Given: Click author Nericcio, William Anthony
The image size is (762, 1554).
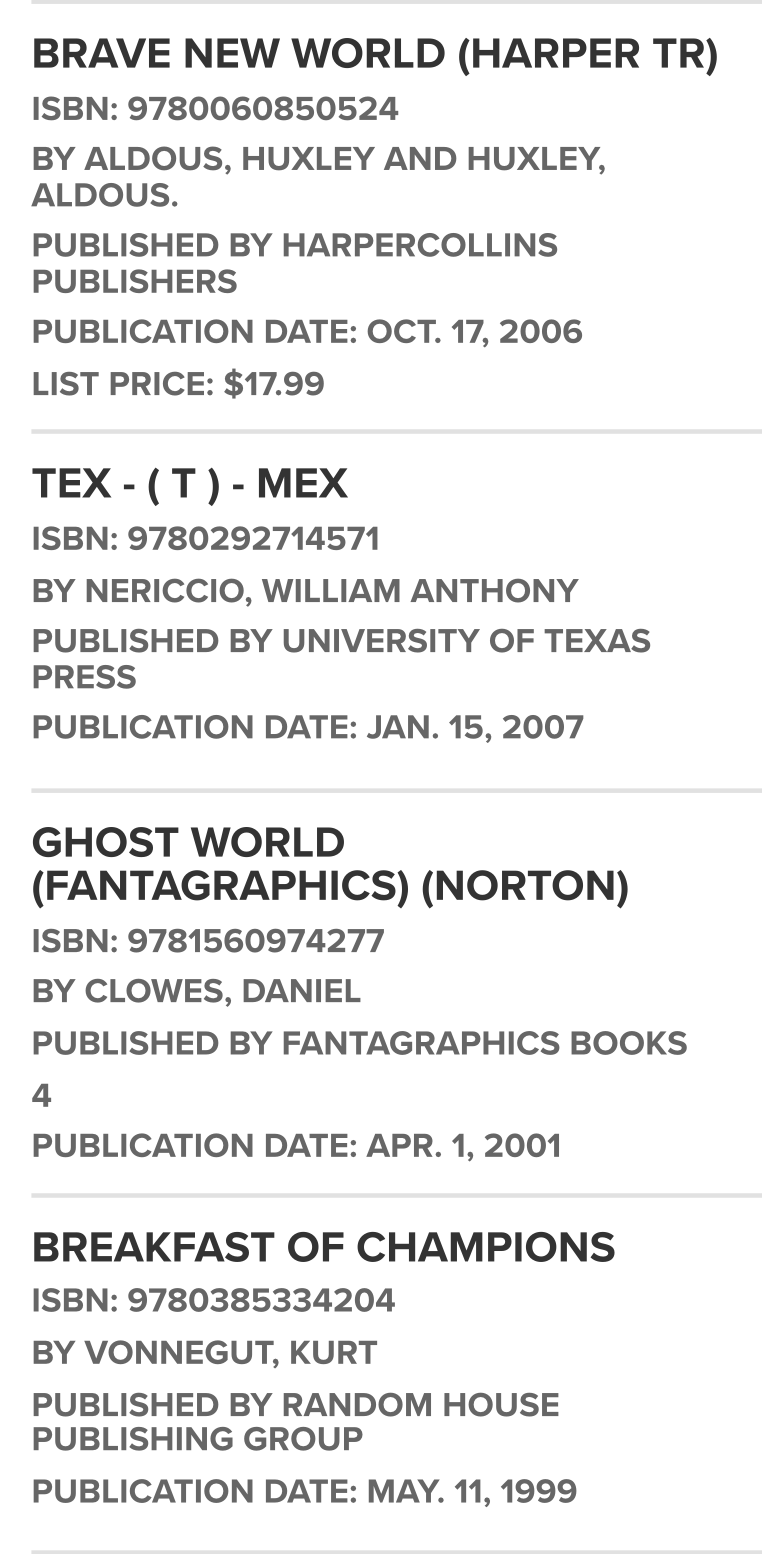Looking at the screenshot, I should point(305,591).
